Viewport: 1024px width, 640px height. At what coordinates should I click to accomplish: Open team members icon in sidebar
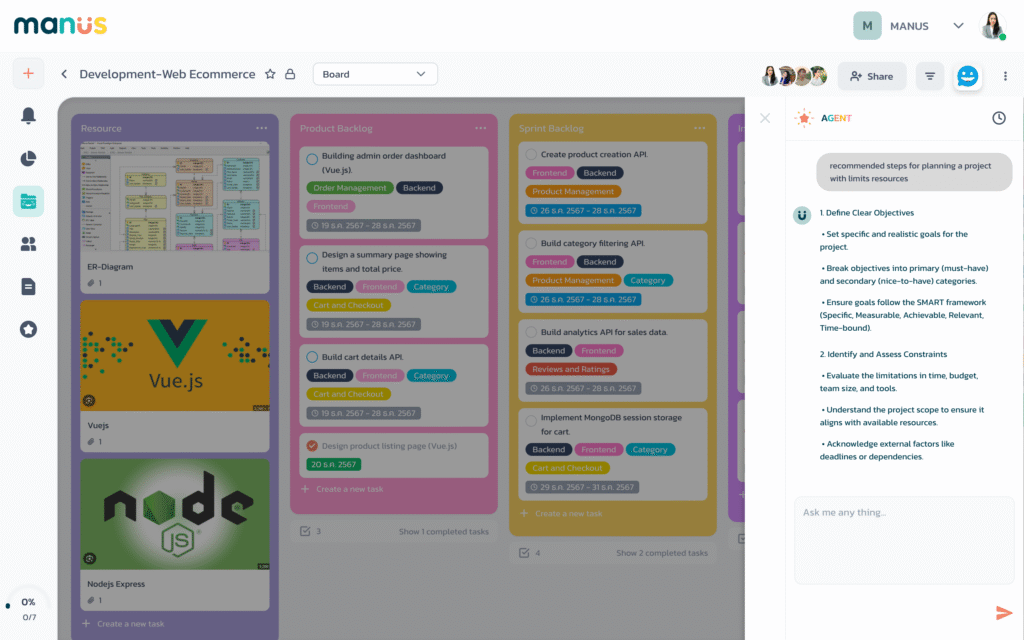28,243
